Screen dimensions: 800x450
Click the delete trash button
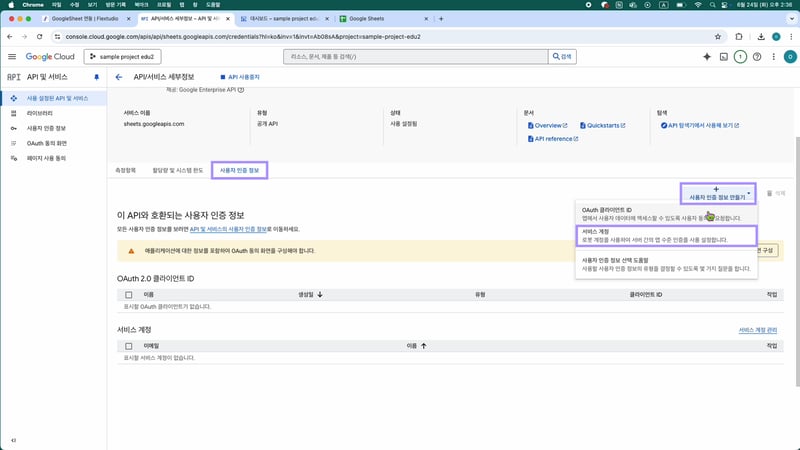point(776,193)
